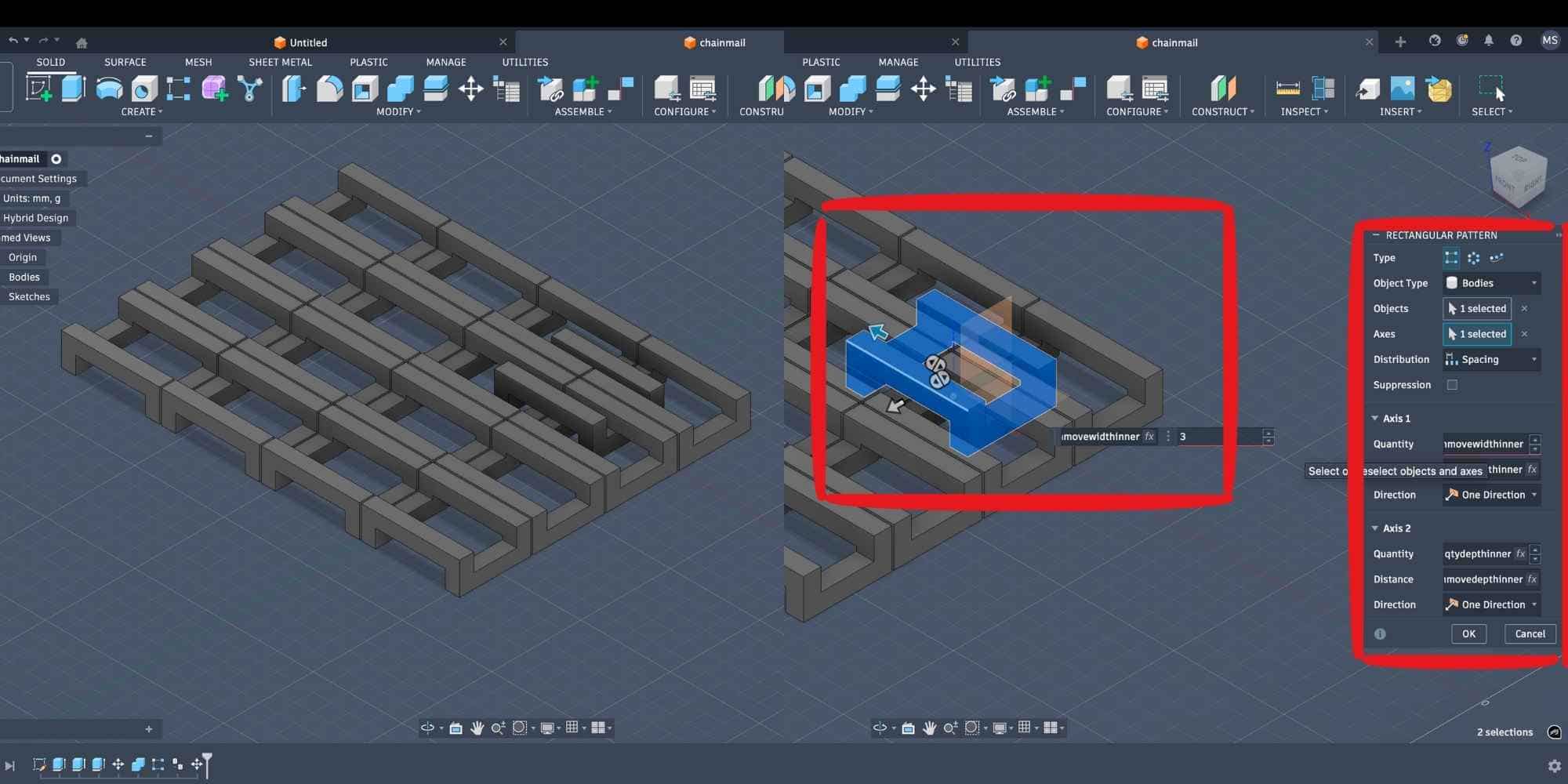Click the Undo arrow
The width and height of the screenshot is (1568, 784).
coord(13,41)
